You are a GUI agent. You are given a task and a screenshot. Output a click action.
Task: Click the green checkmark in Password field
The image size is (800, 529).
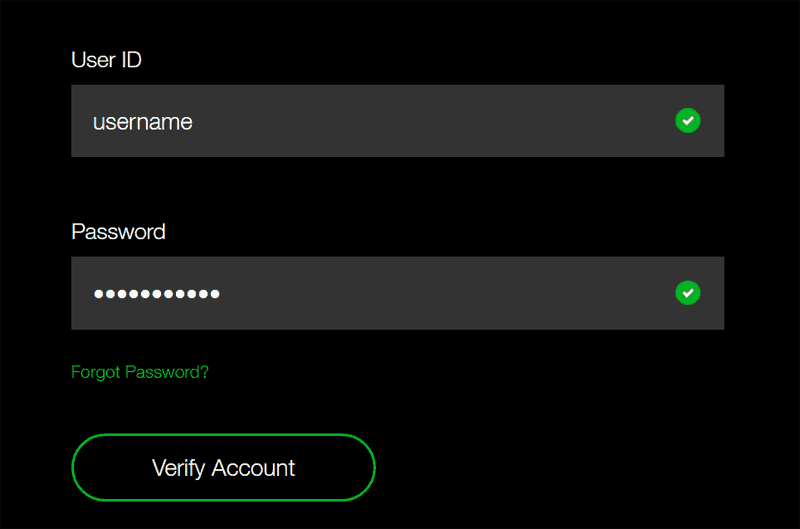[x=687, y=293]
